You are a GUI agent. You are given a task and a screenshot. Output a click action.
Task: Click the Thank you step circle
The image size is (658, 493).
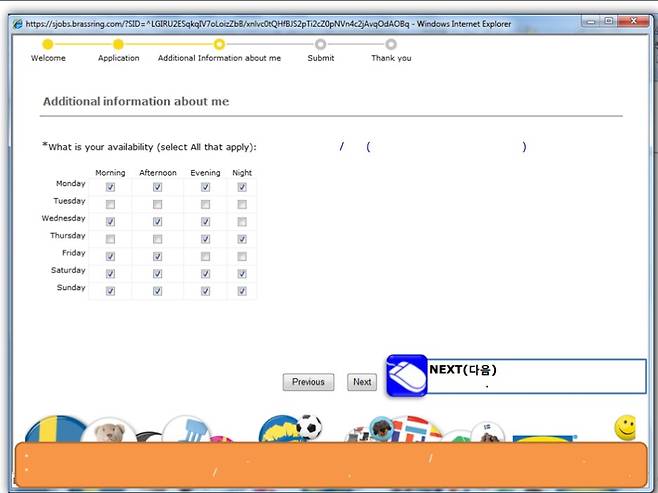pos(390,44)
